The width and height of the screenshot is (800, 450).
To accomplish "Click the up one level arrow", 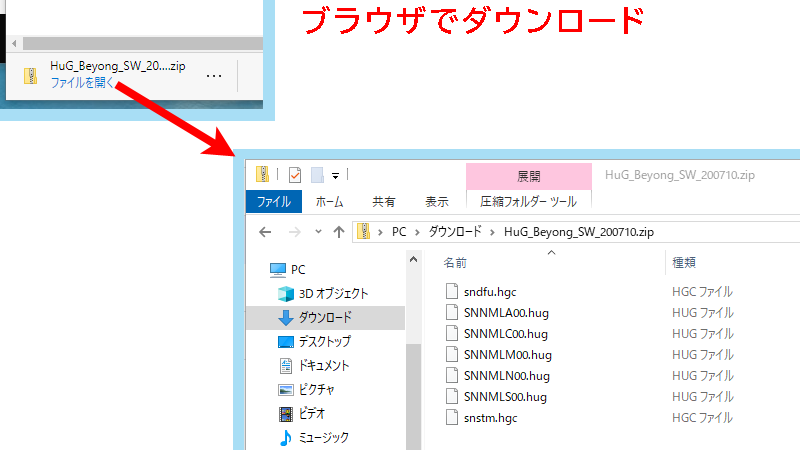I will tap(339, 232).
